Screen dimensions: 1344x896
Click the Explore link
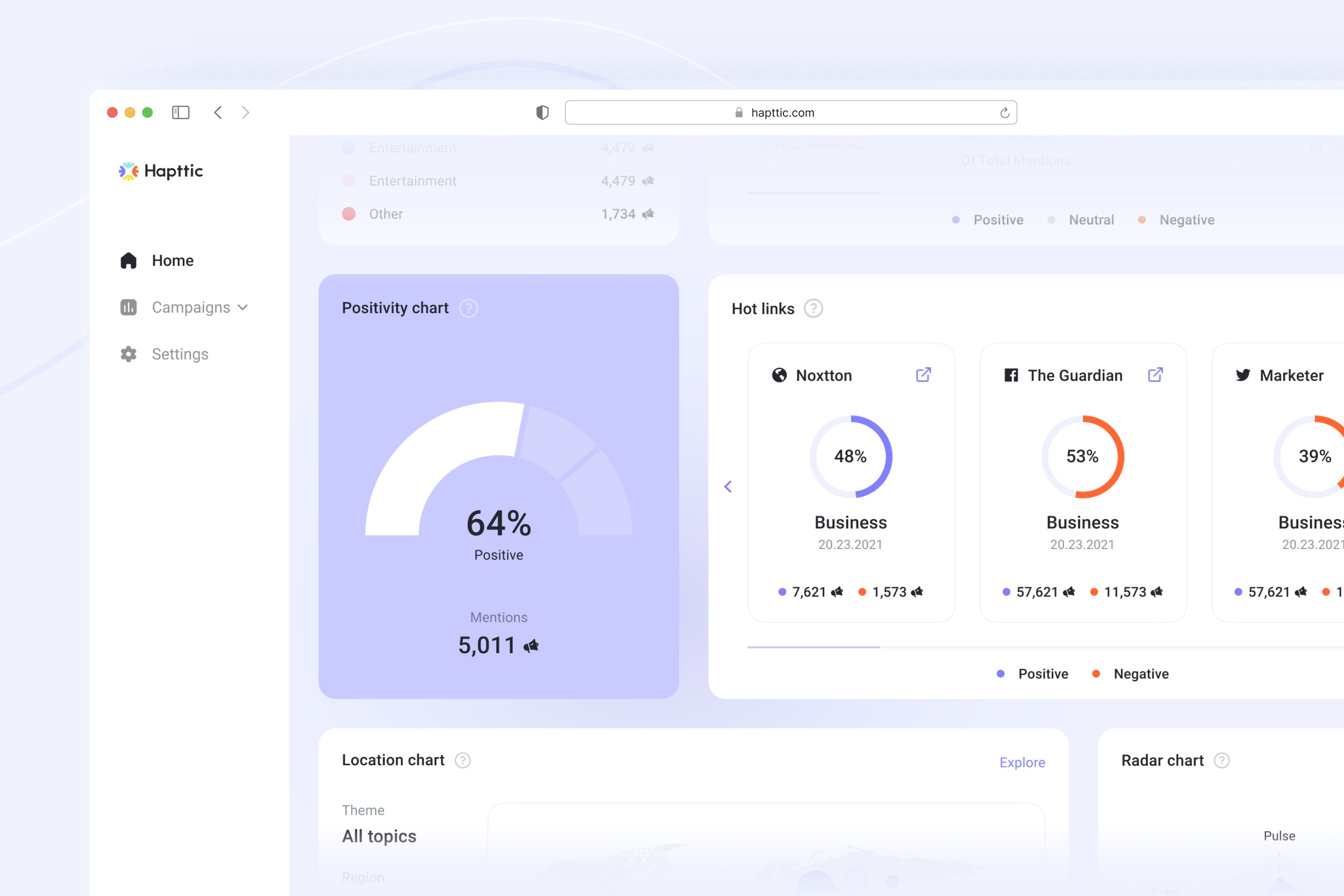coord(1022,762)
